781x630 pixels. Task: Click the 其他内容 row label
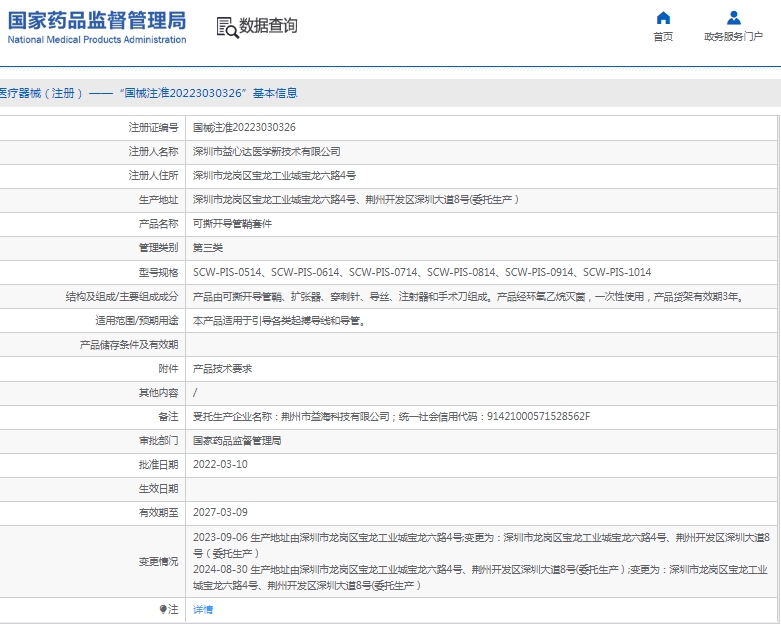point(158,392)
